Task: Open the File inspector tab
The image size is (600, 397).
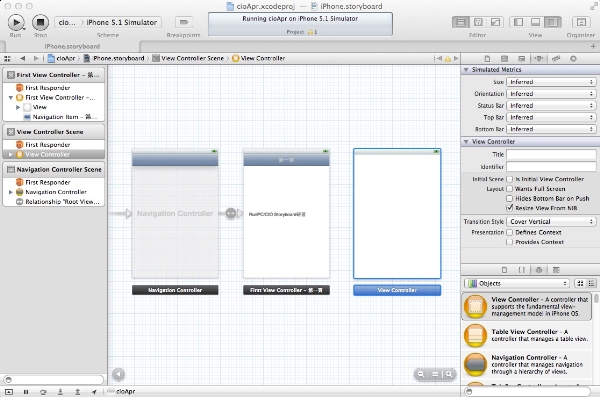Action: pos(487,59)
